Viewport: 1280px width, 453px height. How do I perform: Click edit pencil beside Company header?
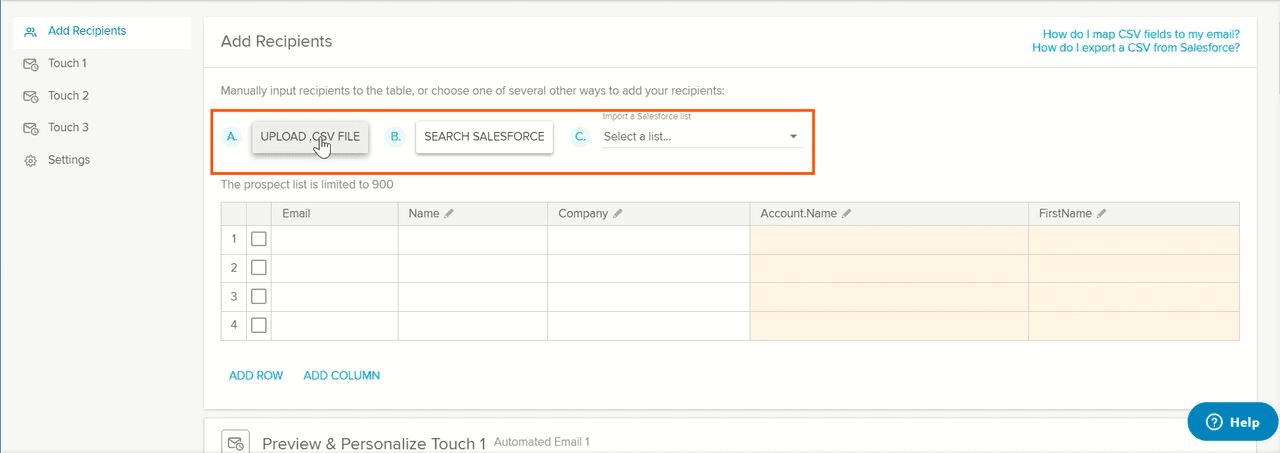[x=618, y=214]
